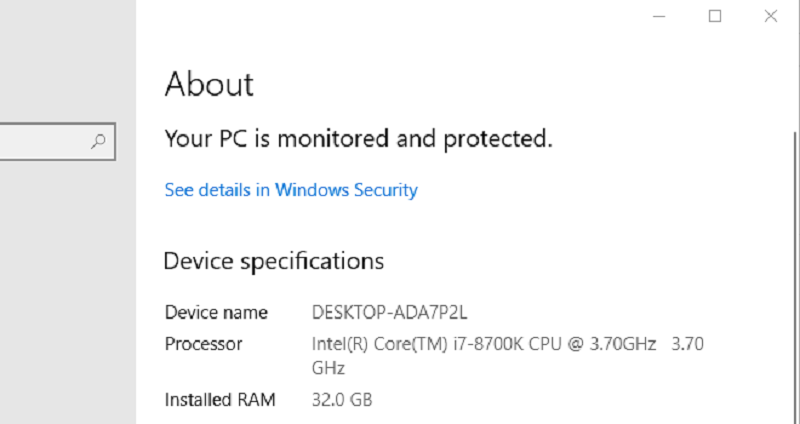Click the trailing 3.70 processor speed value
Screen dimensions: 800x424
click(687, 344)
